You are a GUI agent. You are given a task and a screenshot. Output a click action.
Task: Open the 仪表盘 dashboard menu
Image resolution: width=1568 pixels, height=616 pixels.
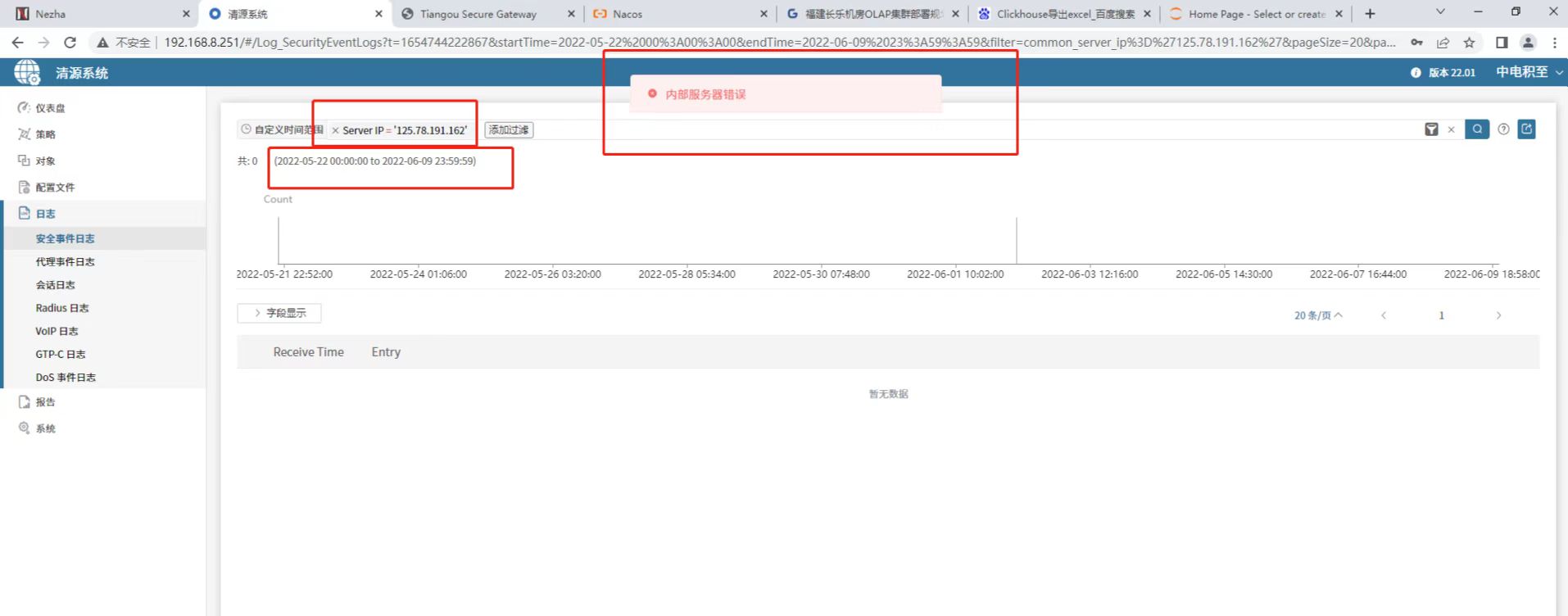(x=50, y=108)
